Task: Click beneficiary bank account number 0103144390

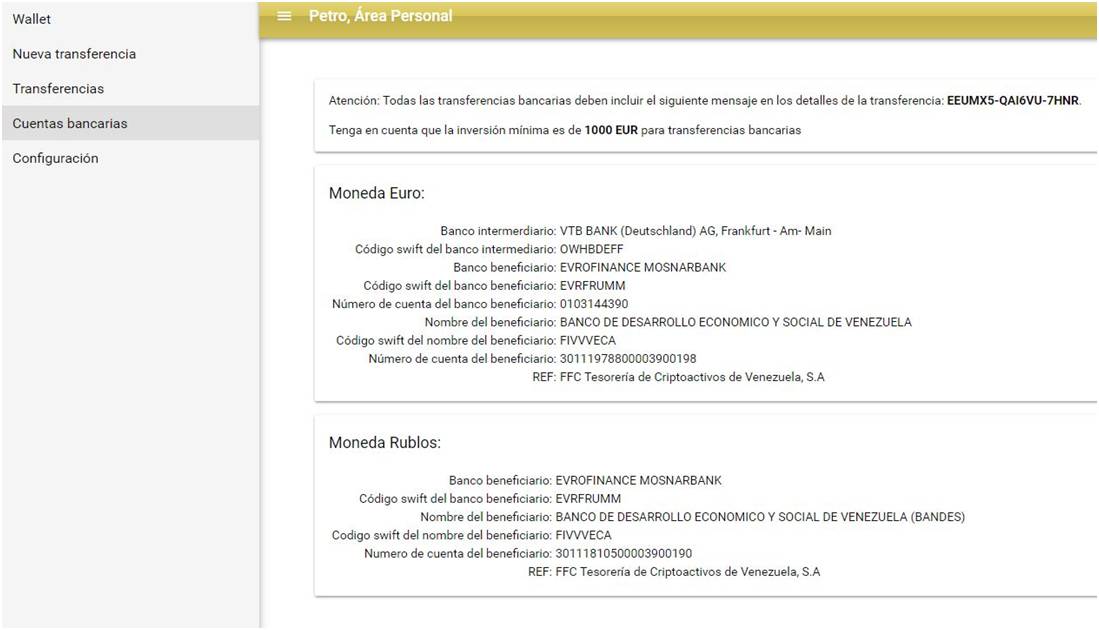Action: [594, 304]
